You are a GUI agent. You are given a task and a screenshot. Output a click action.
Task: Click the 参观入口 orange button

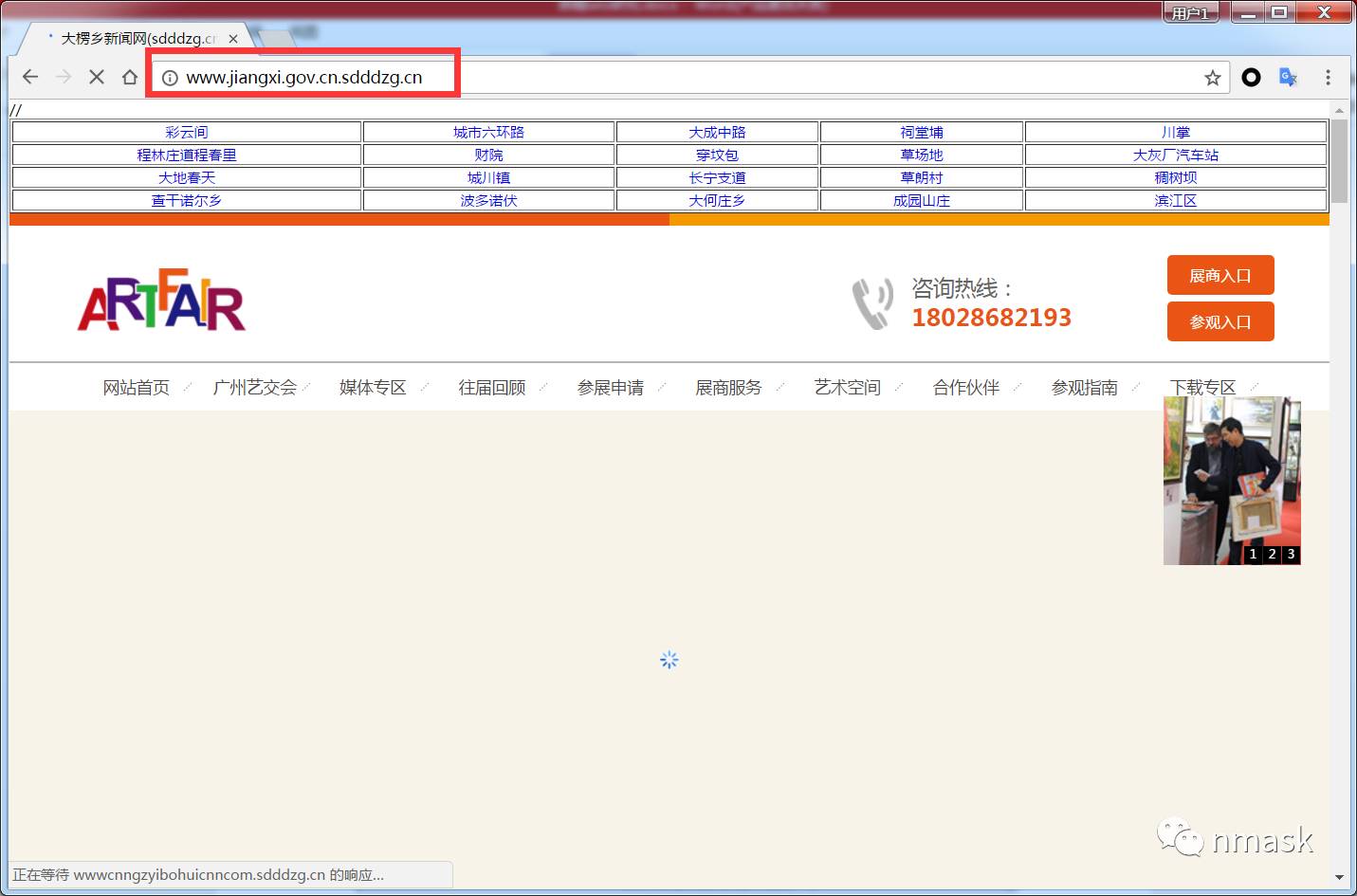click(1220, 322)
